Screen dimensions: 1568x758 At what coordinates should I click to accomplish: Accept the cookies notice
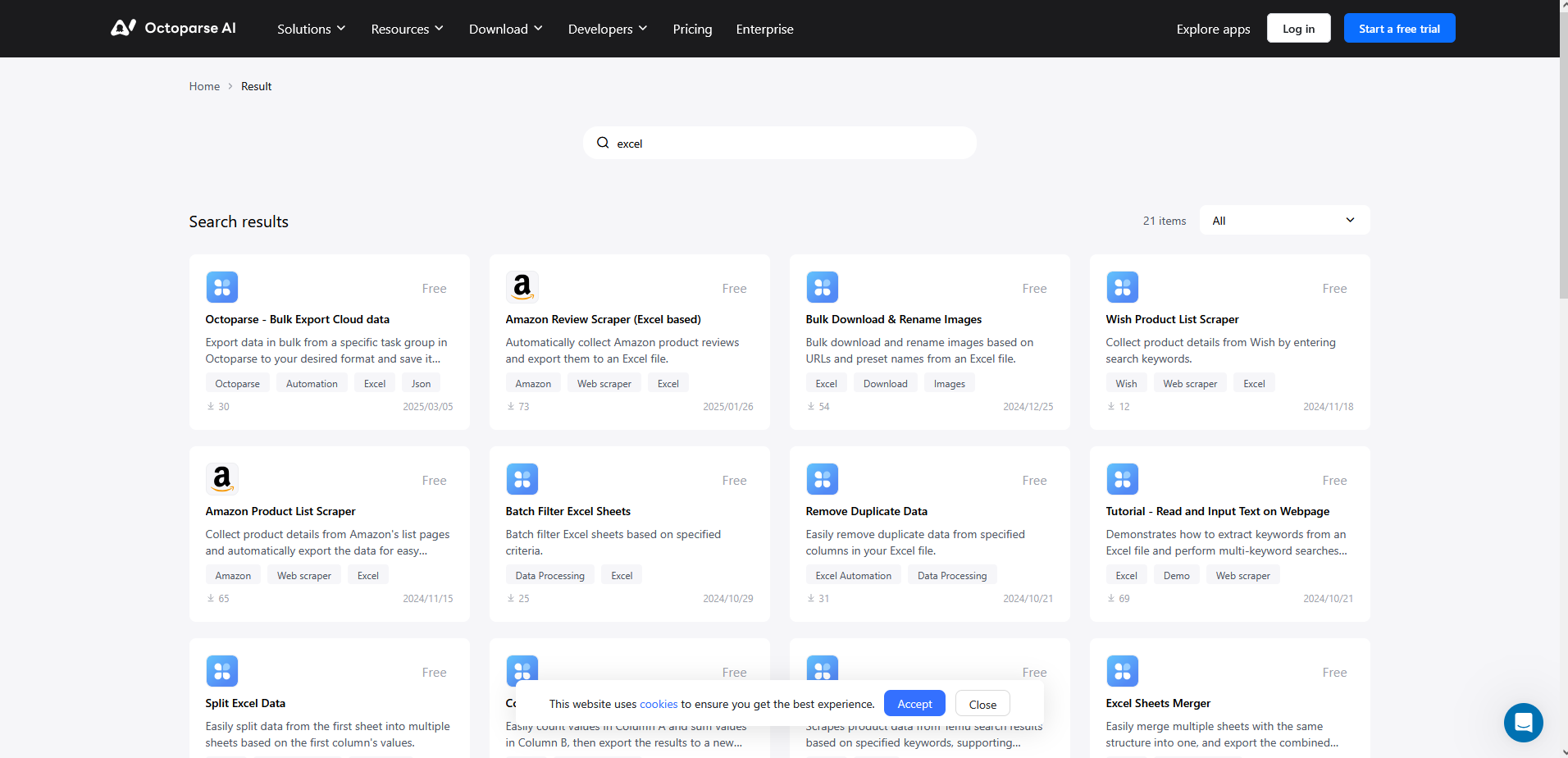[x=914, y=703]
